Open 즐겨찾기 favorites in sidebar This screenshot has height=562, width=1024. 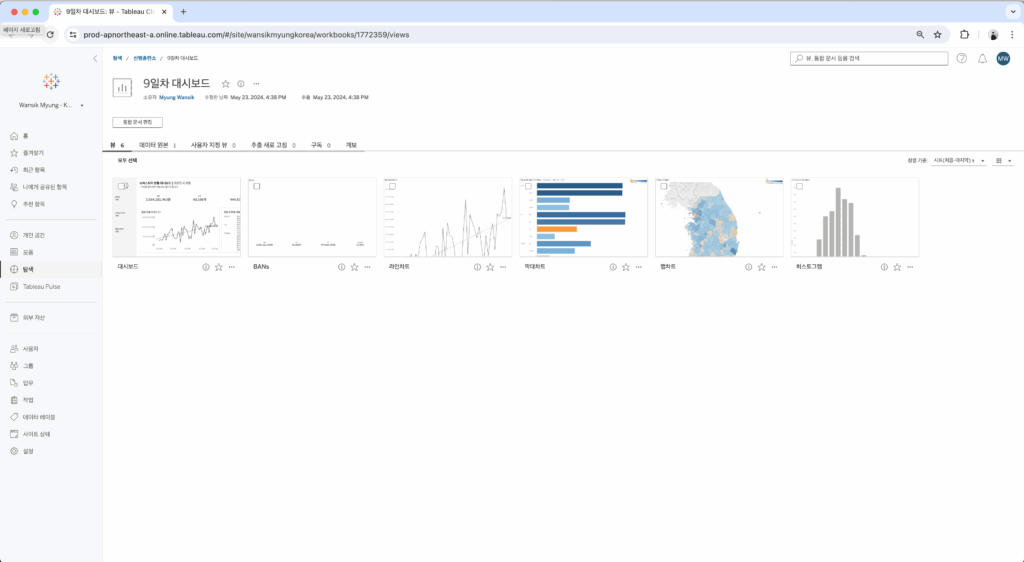point(34,153)
